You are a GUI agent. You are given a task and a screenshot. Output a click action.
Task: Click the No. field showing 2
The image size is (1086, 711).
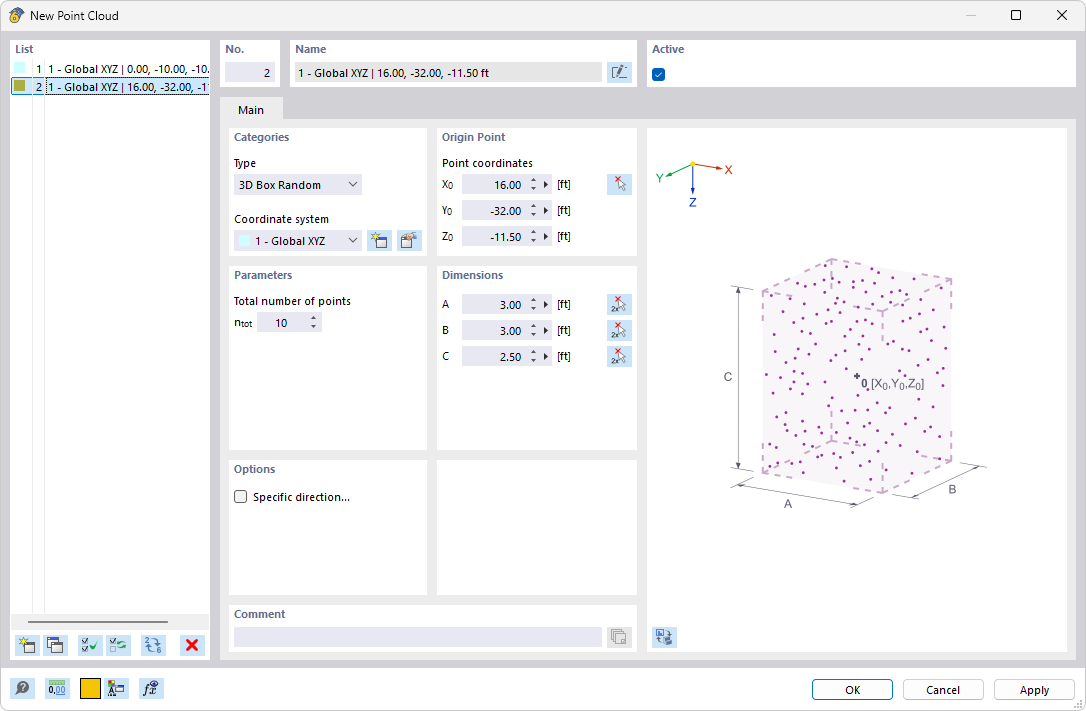(x=250, y=73)
